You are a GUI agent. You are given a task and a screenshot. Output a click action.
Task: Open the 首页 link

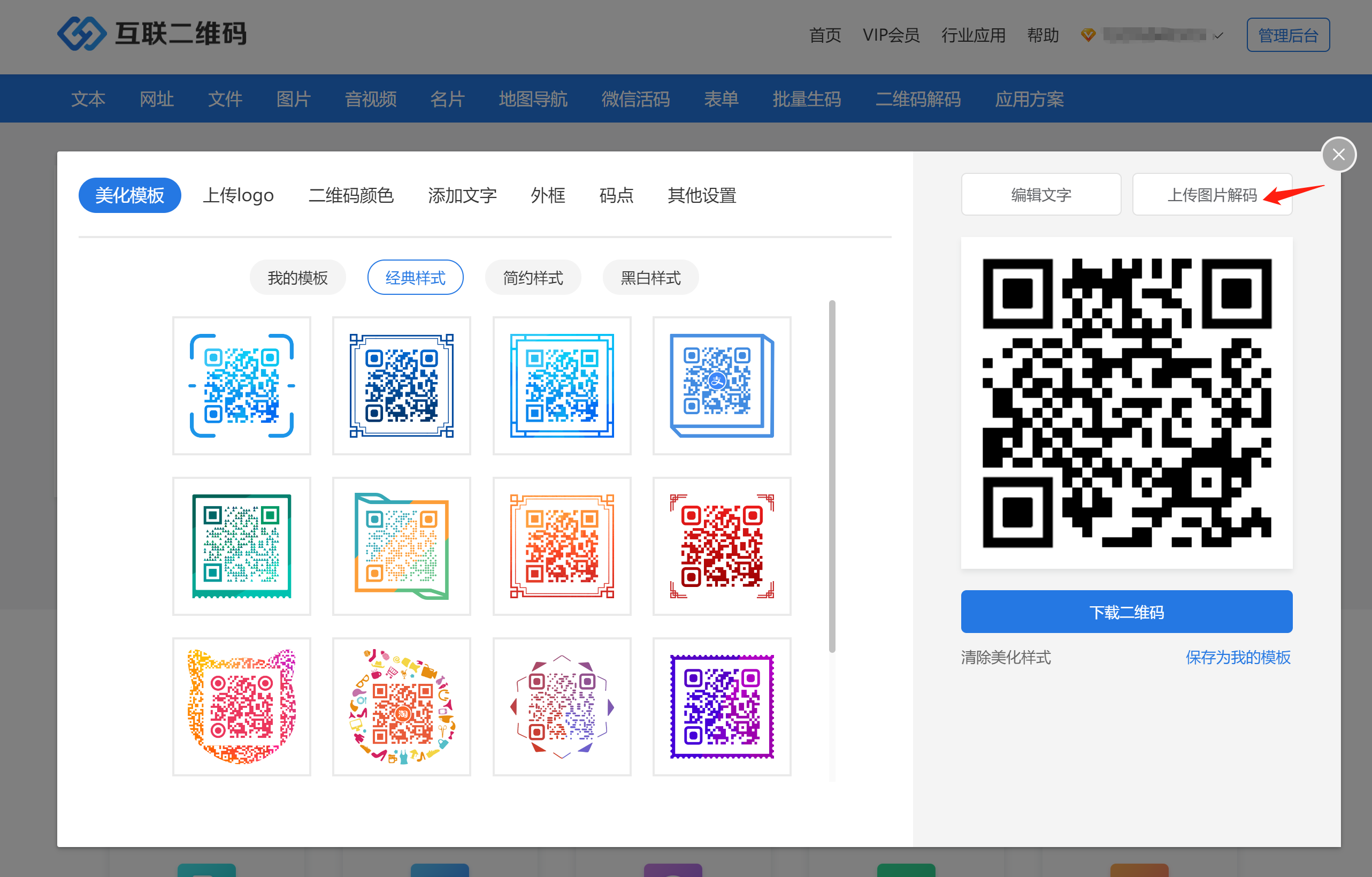[824, 35]
